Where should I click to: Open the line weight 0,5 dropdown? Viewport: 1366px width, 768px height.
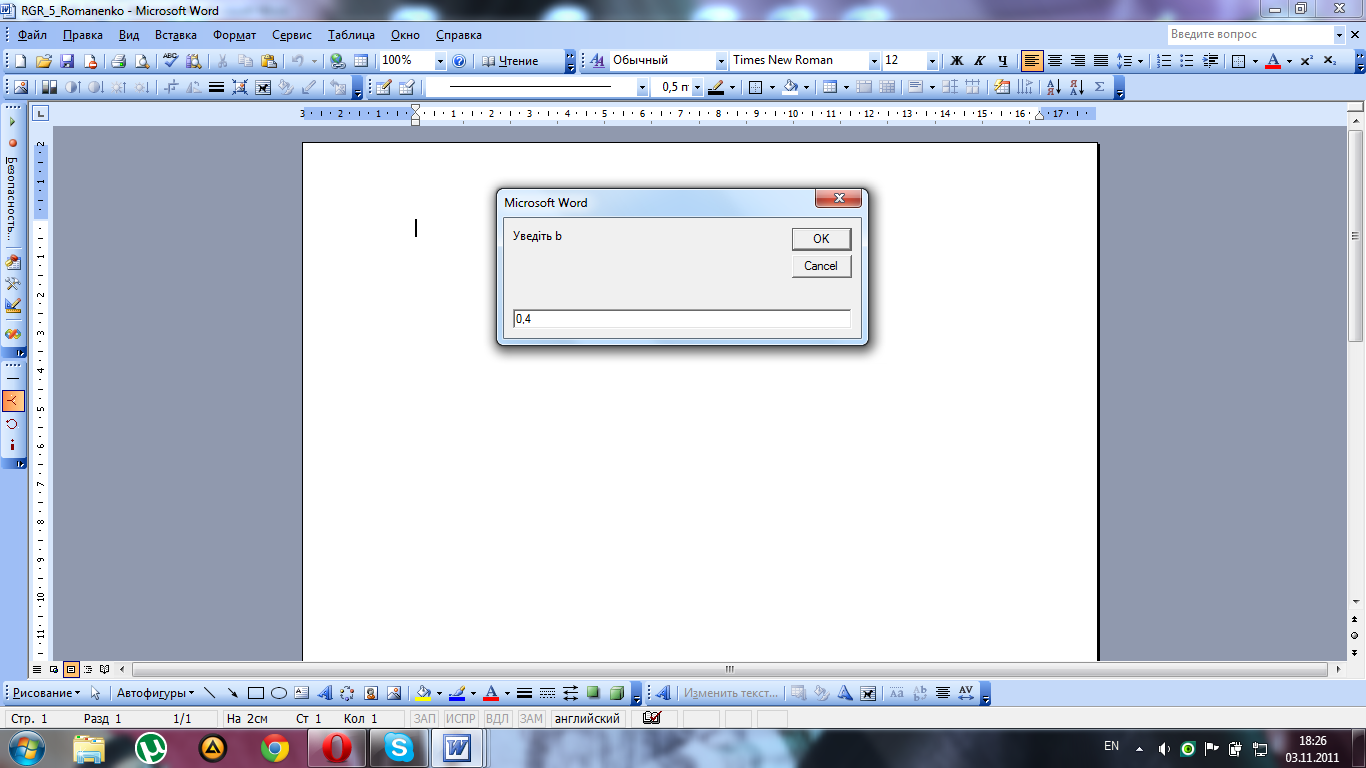pos(697,87)
